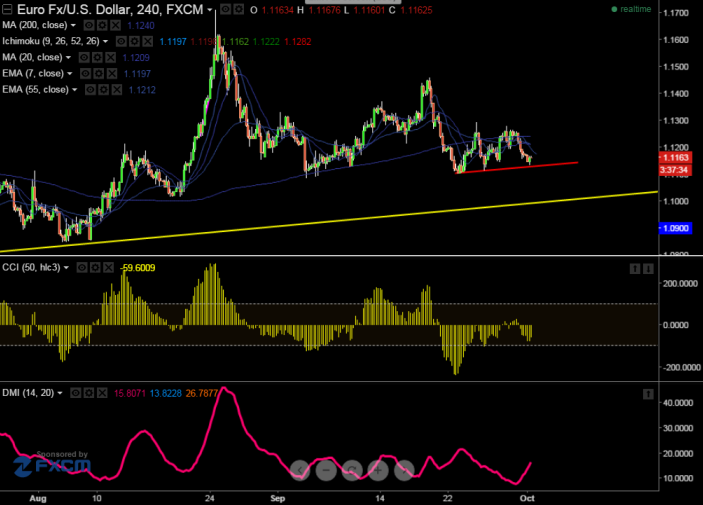Toggle visibility of the main EURUSD series
The height and width of the screenshot is (505, 703).
tap(226, 9)
